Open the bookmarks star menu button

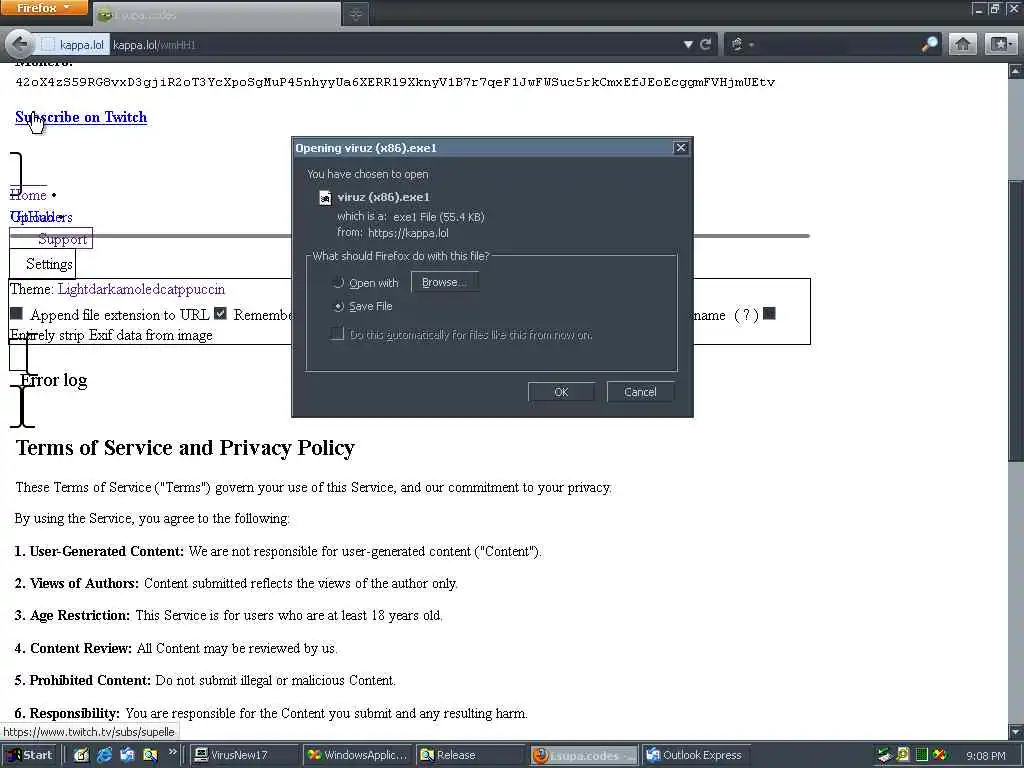click(1001, 44)
